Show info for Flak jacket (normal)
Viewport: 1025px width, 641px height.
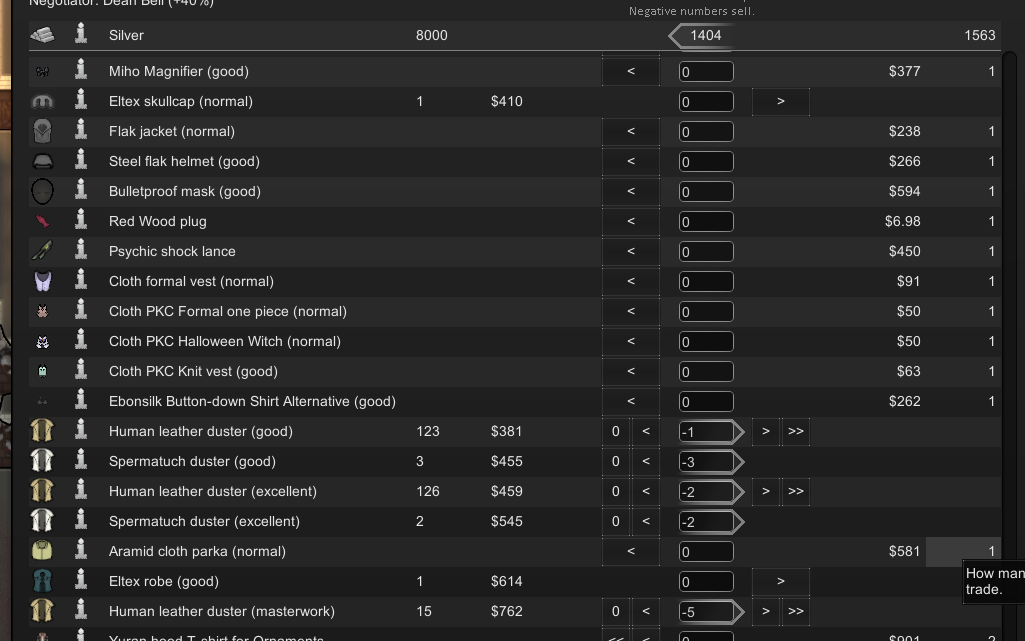81,131
